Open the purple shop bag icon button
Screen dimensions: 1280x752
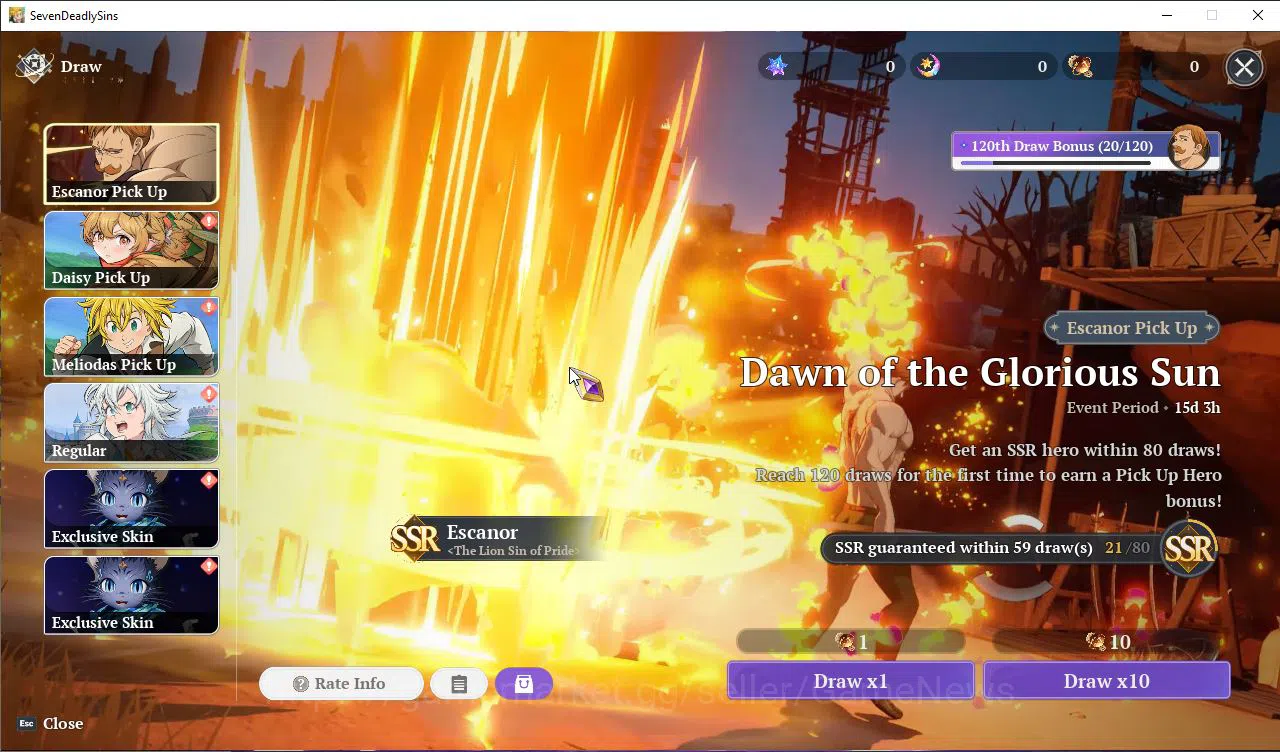click(x=524, y=684)
